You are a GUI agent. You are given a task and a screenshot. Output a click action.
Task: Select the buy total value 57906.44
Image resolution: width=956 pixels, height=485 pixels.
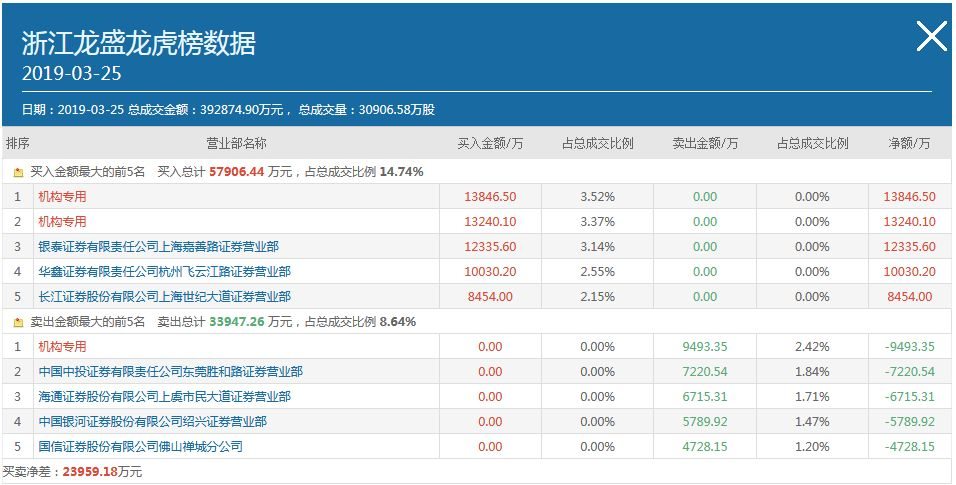click(237, 172)
